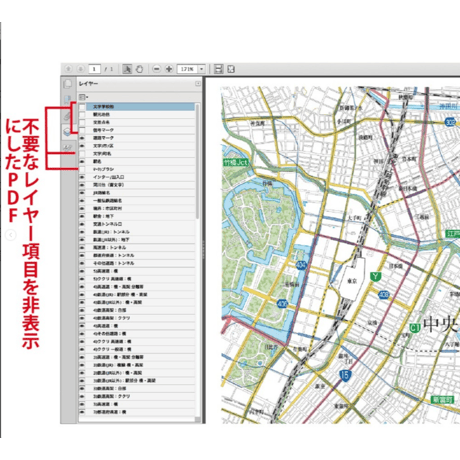The image size is (460, 460).
Task: Open the Signatures side panel
Action: point(68,147)
